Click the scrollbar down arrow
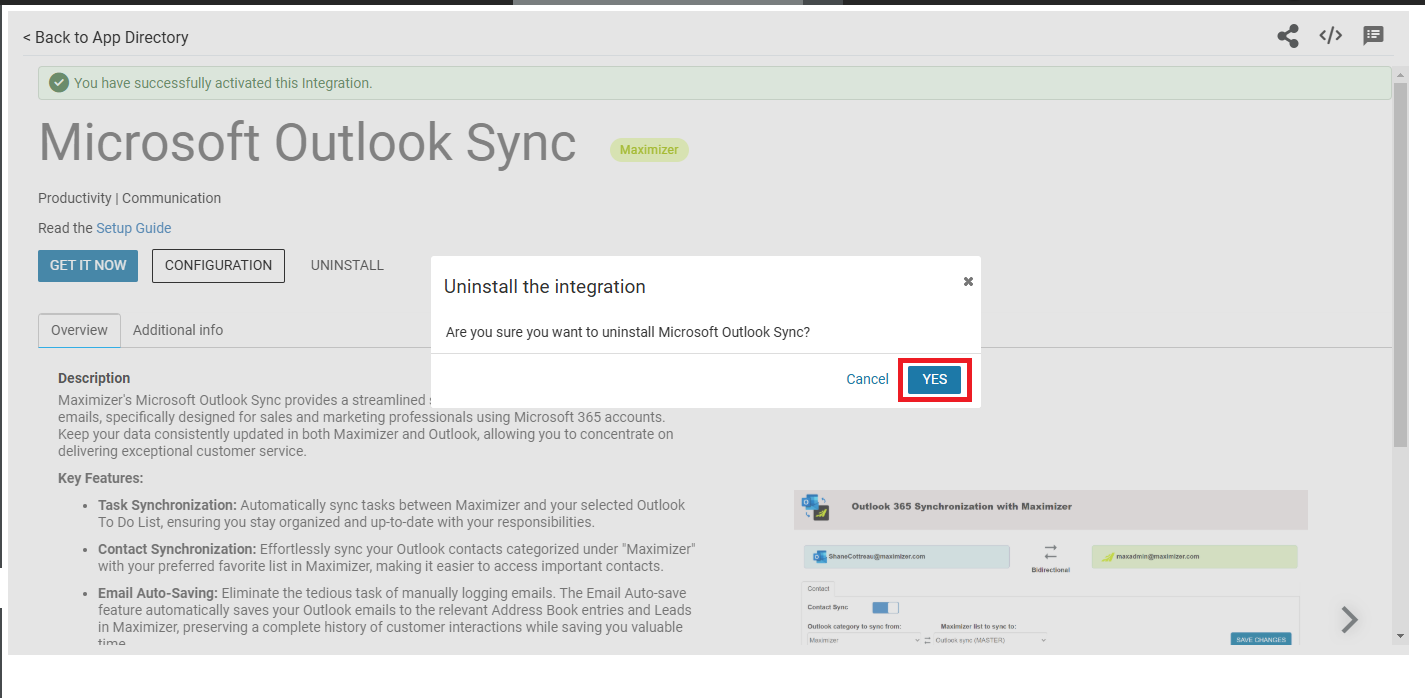This screenshot has height=698, width=1425. coord(1400,635)
